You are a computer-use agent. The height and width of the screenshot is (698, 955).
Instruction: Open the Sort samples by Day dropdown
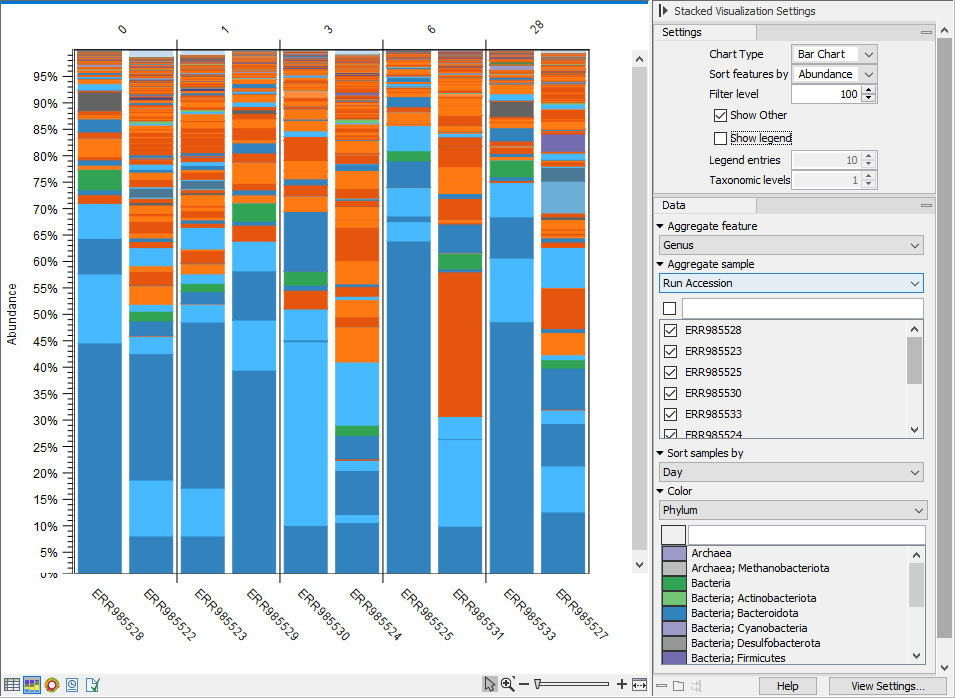click(791, 472)
